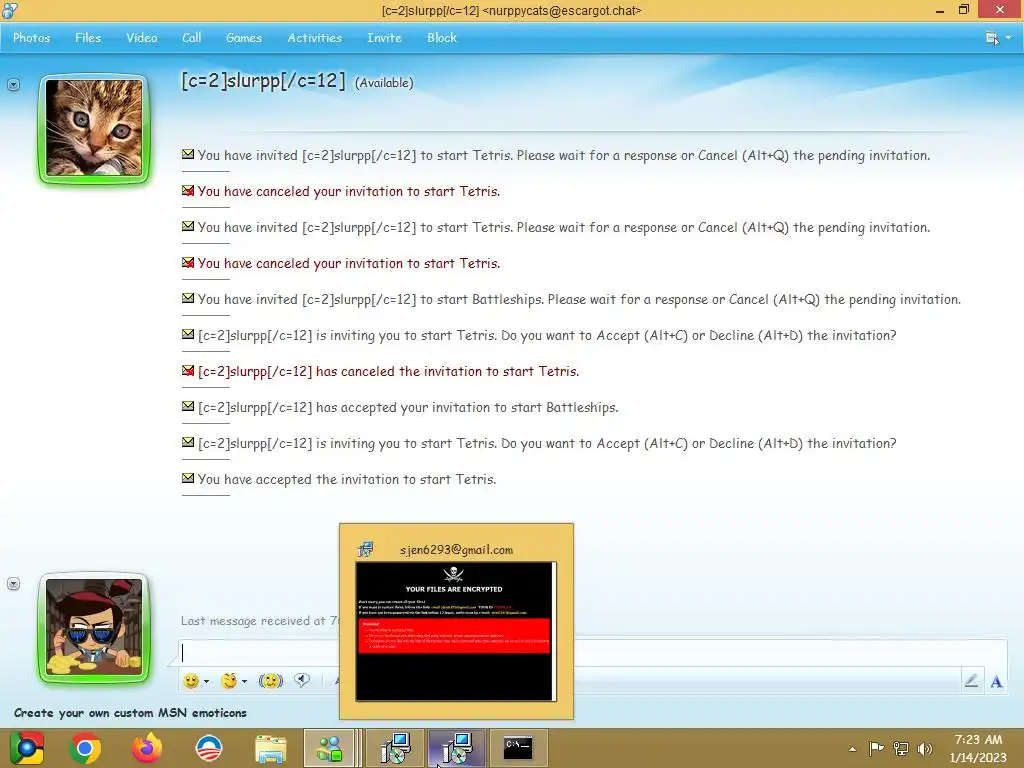Open the Start button in taskbar

pos(27,748)
